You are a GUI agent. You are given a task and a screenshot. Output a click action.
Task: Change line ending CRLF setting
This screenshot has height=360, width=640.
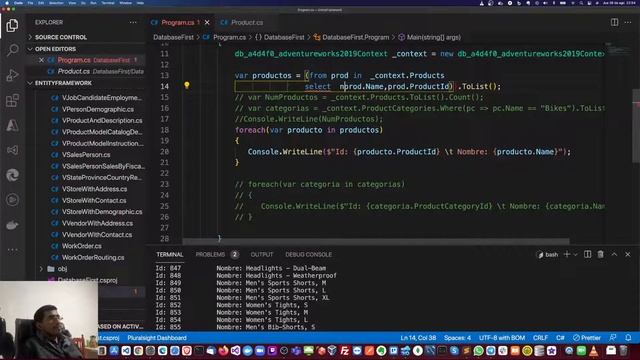[x=540, y=338]
